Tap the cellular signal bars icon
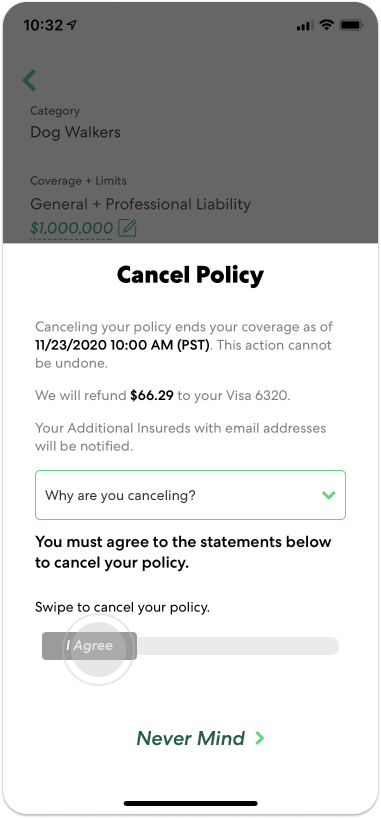The width and height of the screenshot is (381, 818). coord(305,26)
